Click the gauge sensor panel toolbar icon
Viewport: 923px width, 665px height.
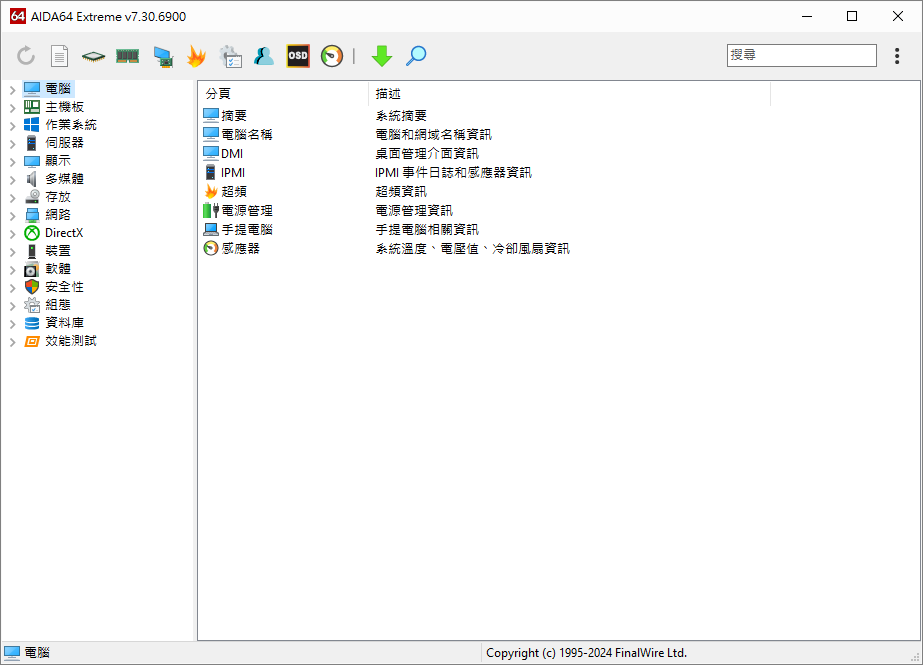pos(331,56)
